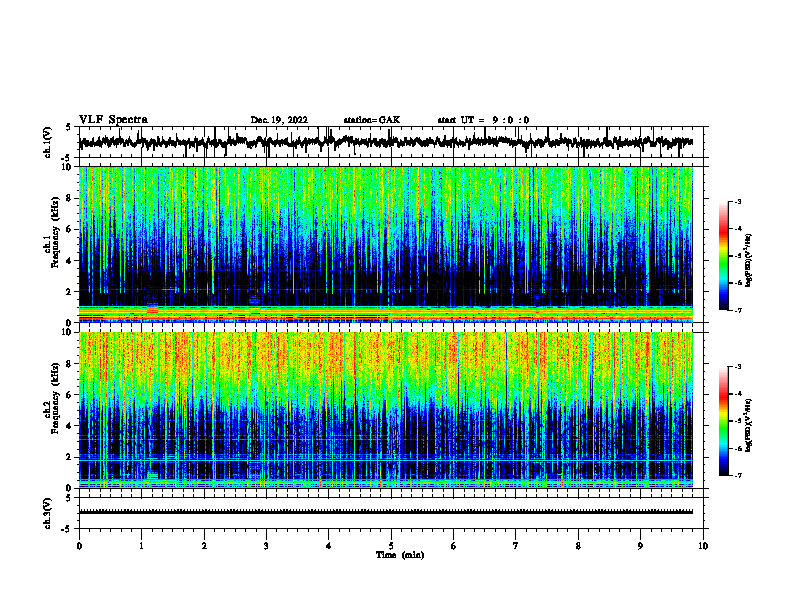Click time axis tick label "3"
This screenshot has width=792, height=612.
[266, 546]
